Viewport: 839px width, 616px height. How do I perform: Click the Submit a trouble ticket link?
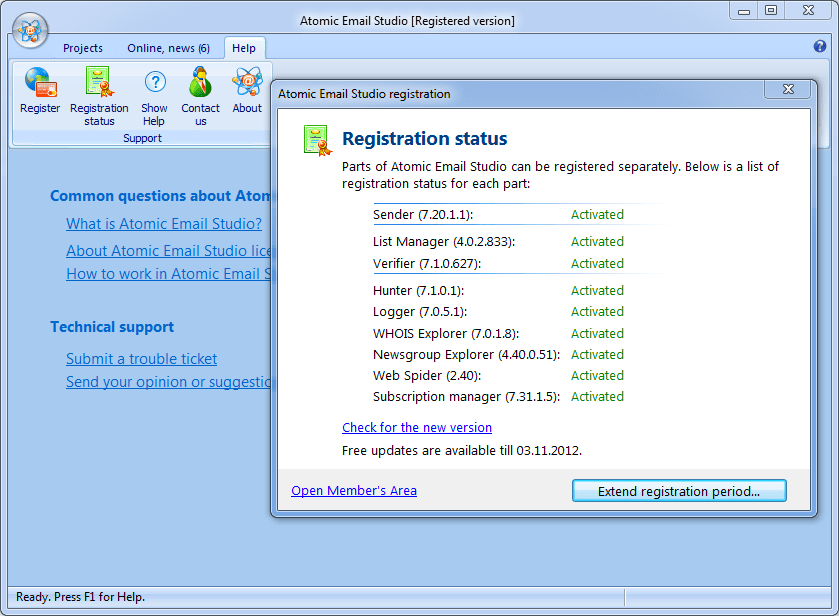tap(141, 359)
